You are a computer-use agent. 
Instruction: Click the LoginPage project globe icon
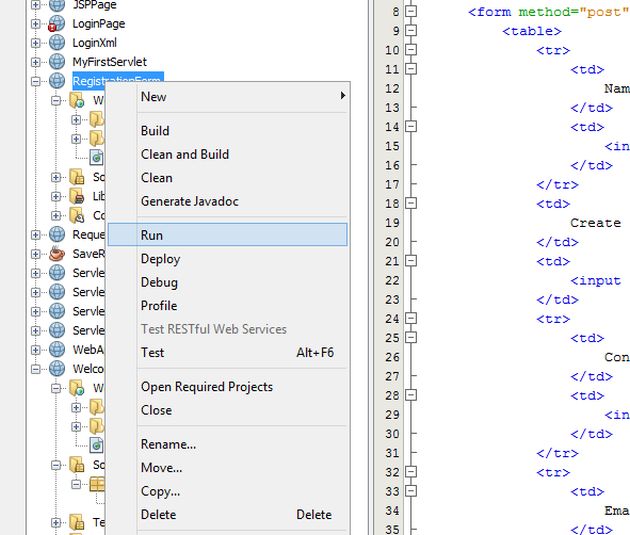click(57, 24)
